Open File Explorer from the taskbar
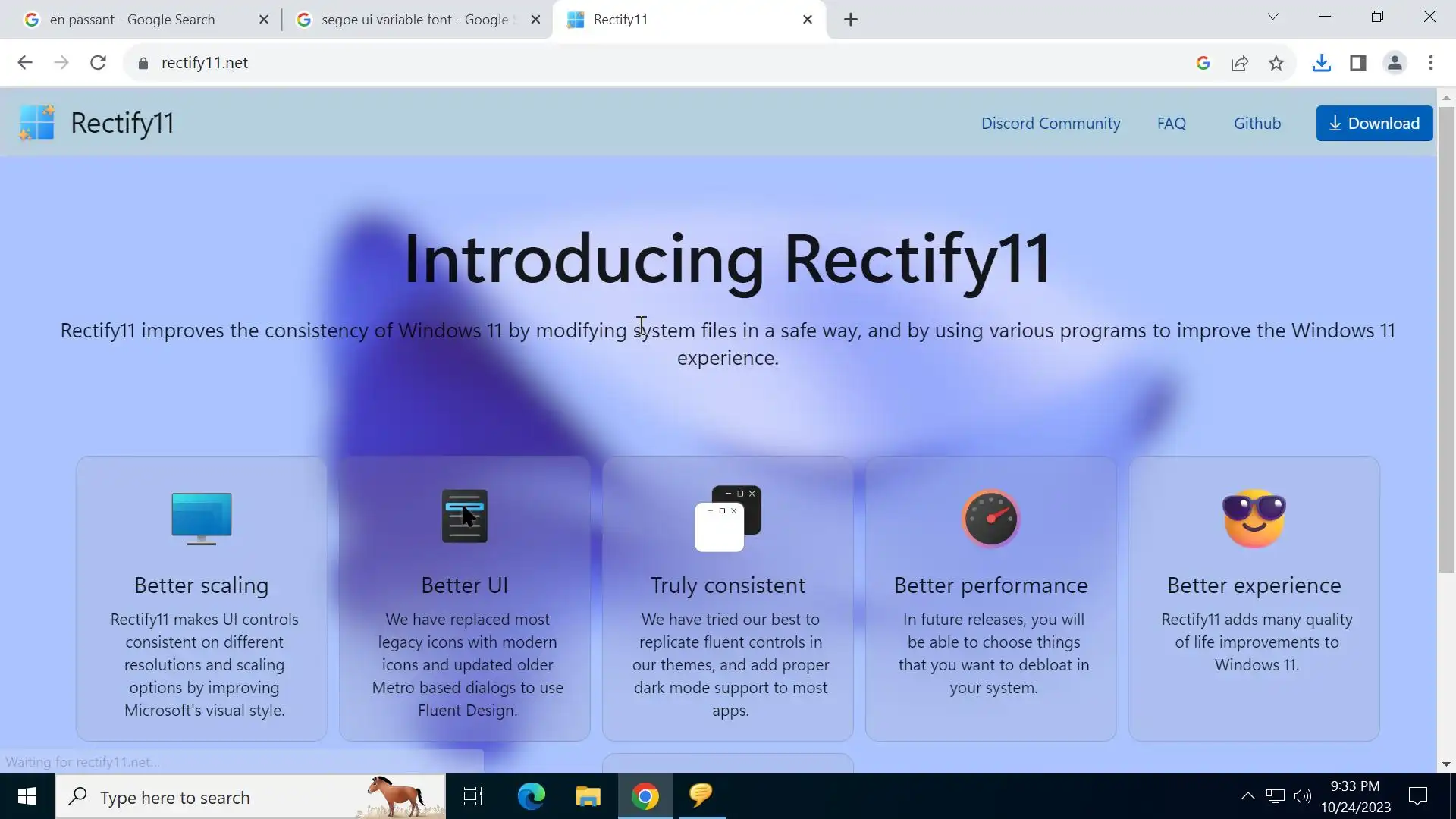 (x=588, y=797)
